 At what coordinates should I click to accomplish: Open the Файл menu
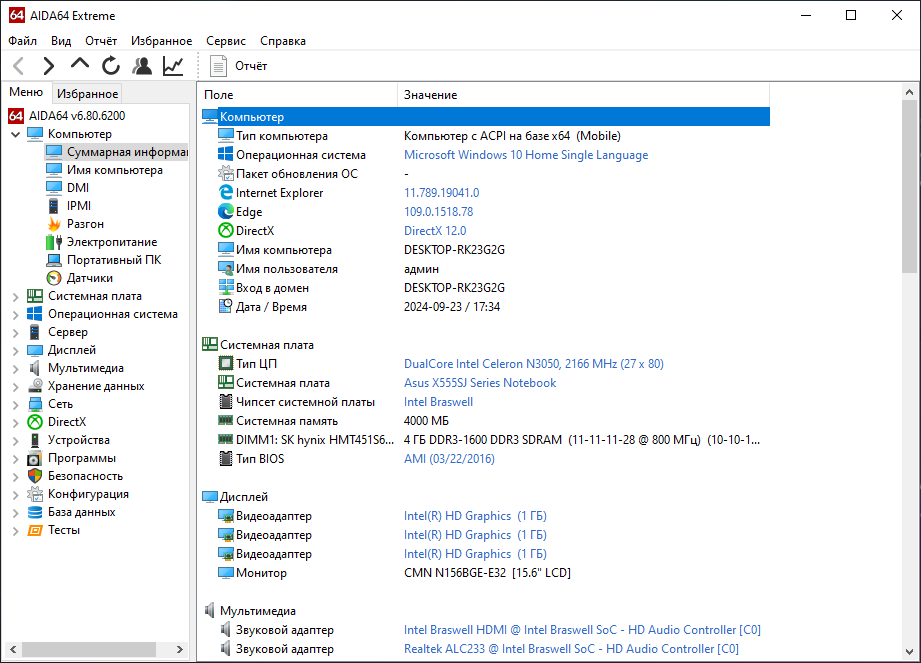tap(22, 41)
